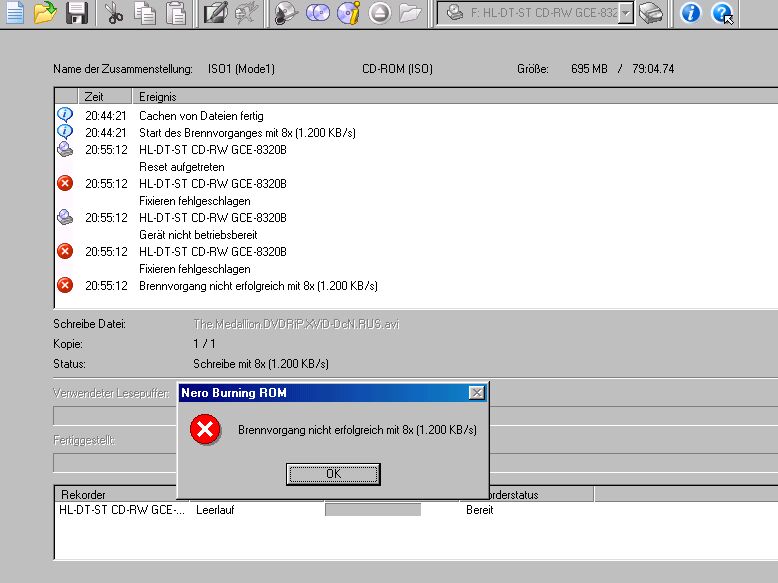
Task: Click the size value '695 MB'
Action: pos(589,69)
